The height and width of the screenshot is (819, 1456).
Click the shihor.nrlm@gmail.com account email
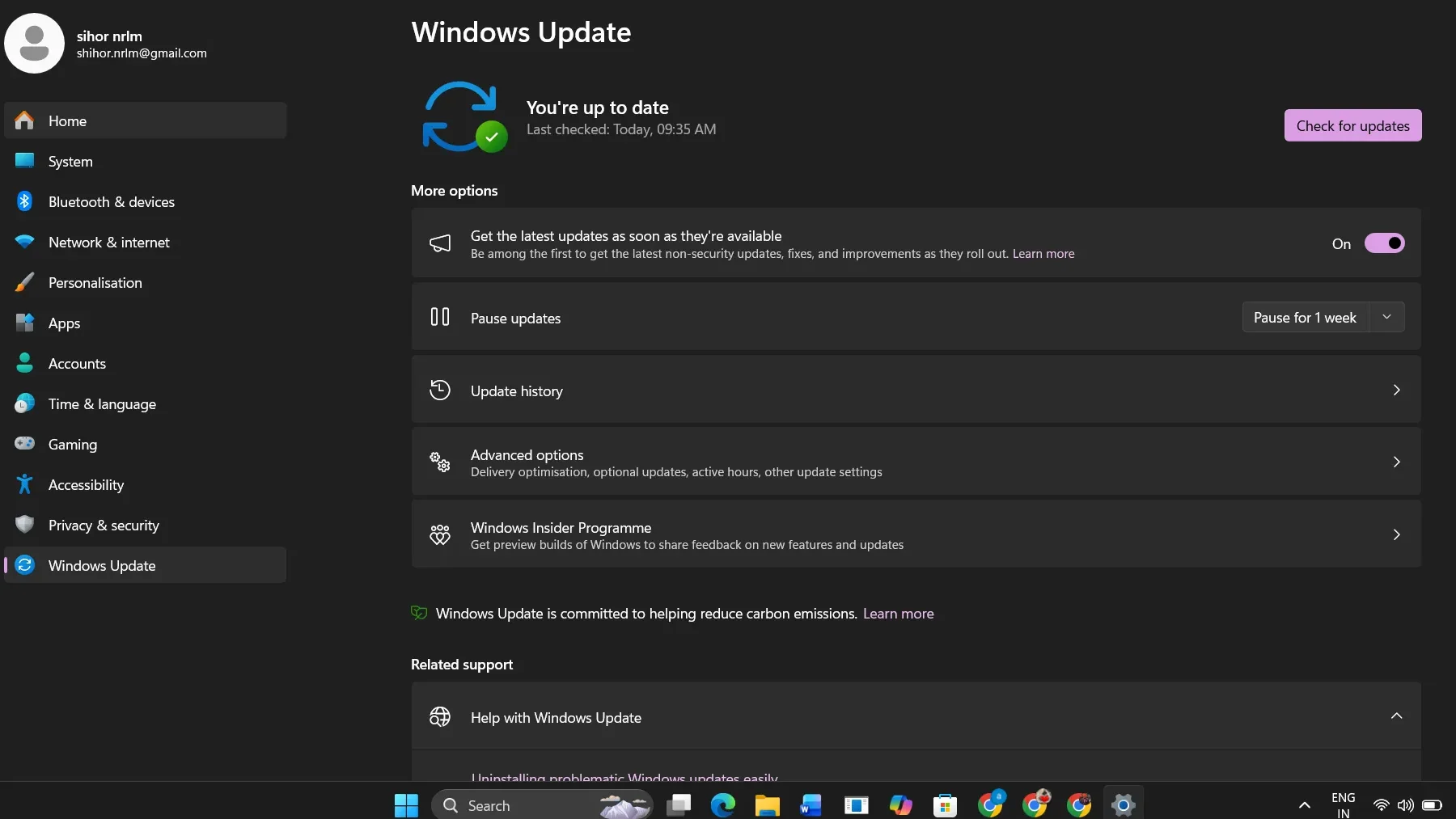tap(142, 53)
